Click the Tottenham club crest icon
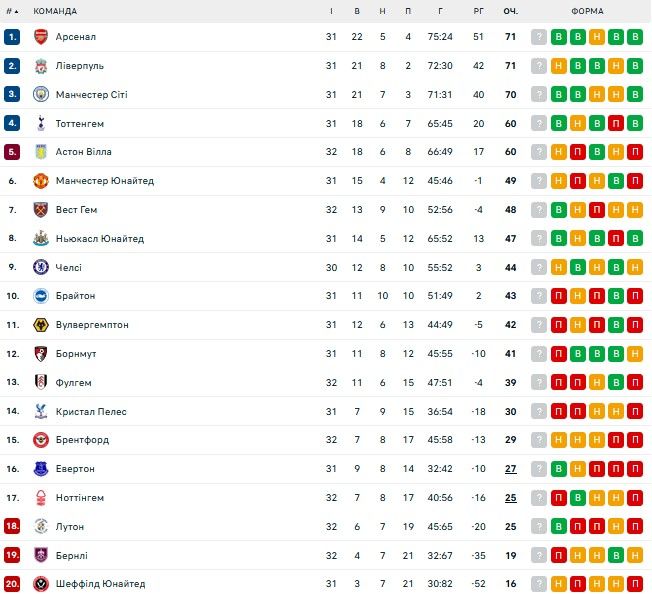This screenshot has width=652, height=594. 41,124
